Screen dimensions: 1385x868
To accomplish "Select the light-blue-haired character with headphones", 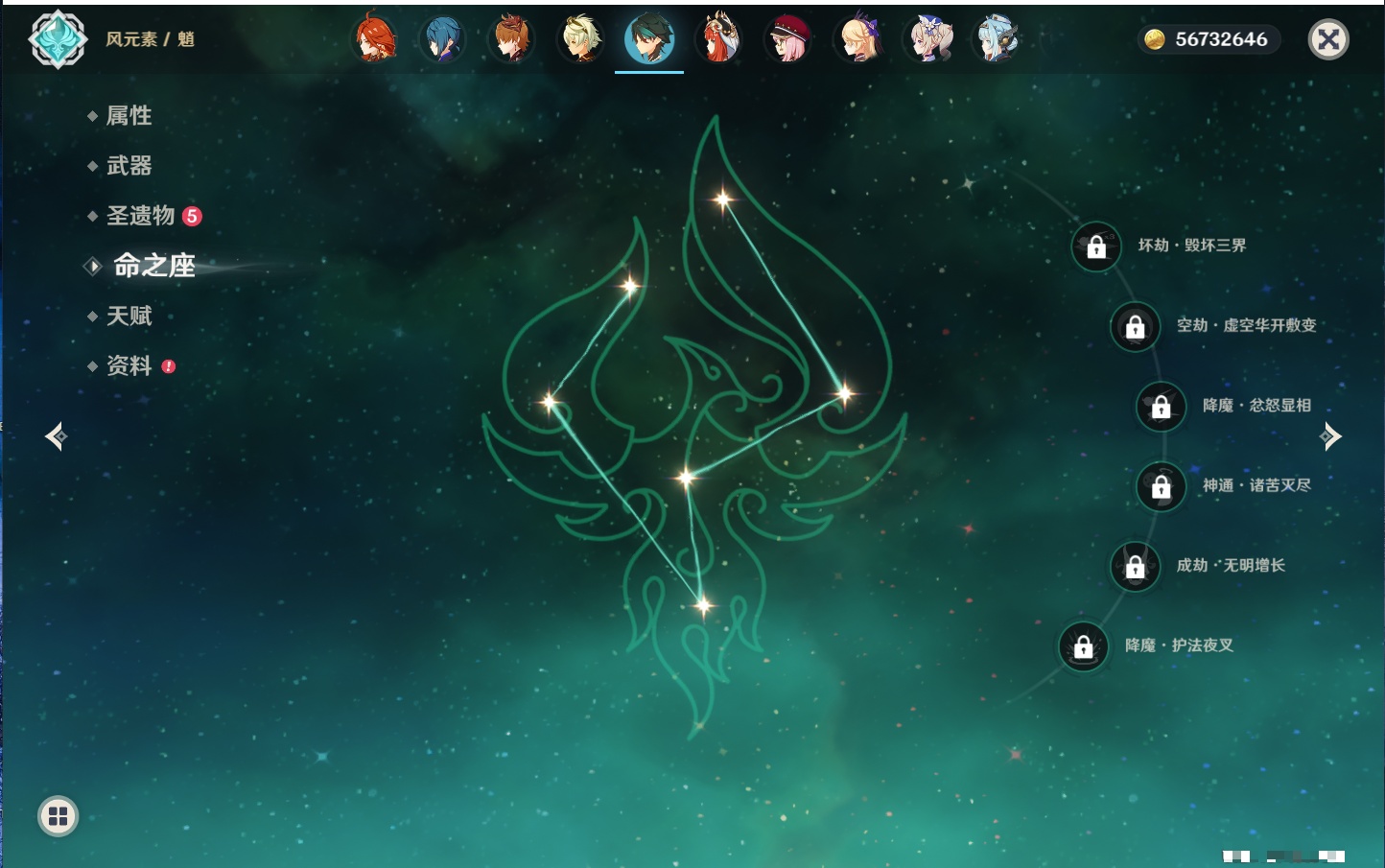I will (997, 39).
